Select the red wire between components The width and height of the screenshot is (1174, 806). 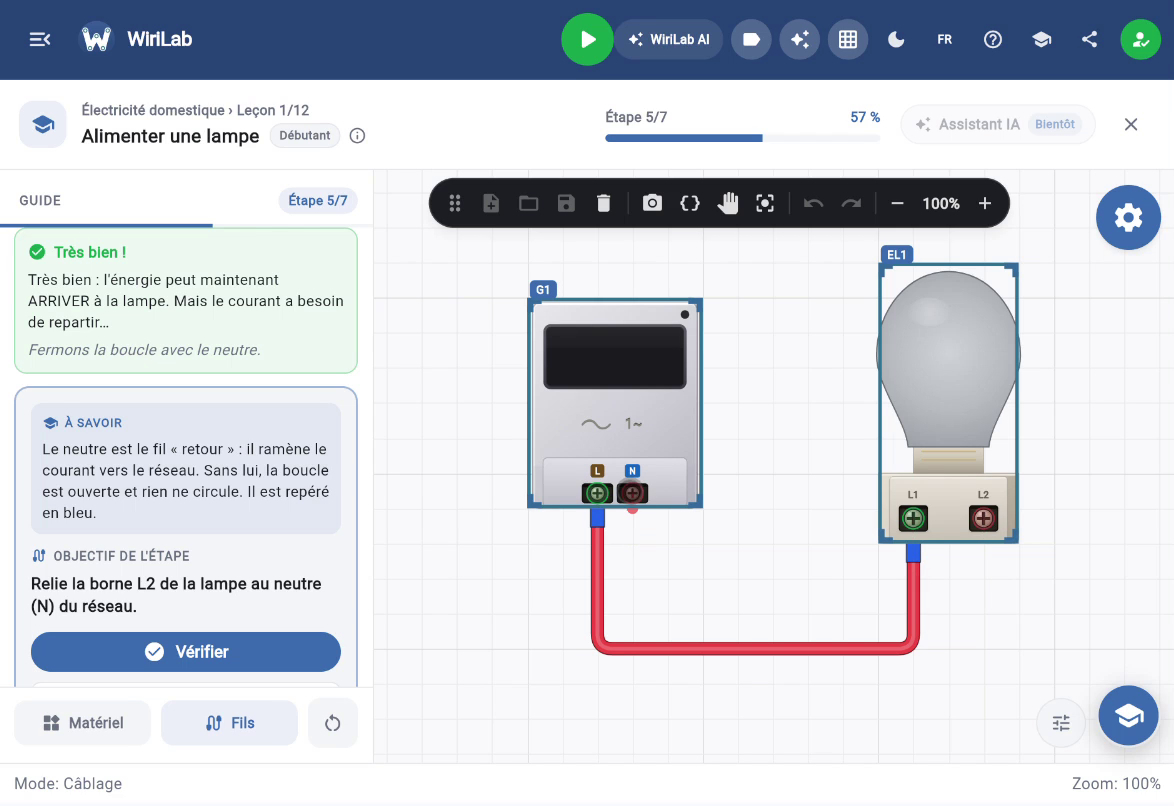(755, 647)
